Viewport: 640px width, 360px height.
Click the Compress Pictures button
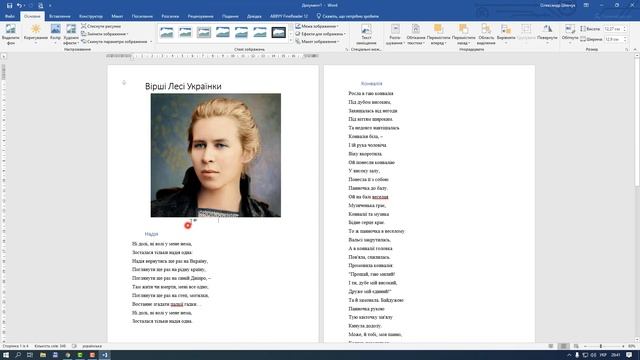pyautogui.click(x=101, y=26)
